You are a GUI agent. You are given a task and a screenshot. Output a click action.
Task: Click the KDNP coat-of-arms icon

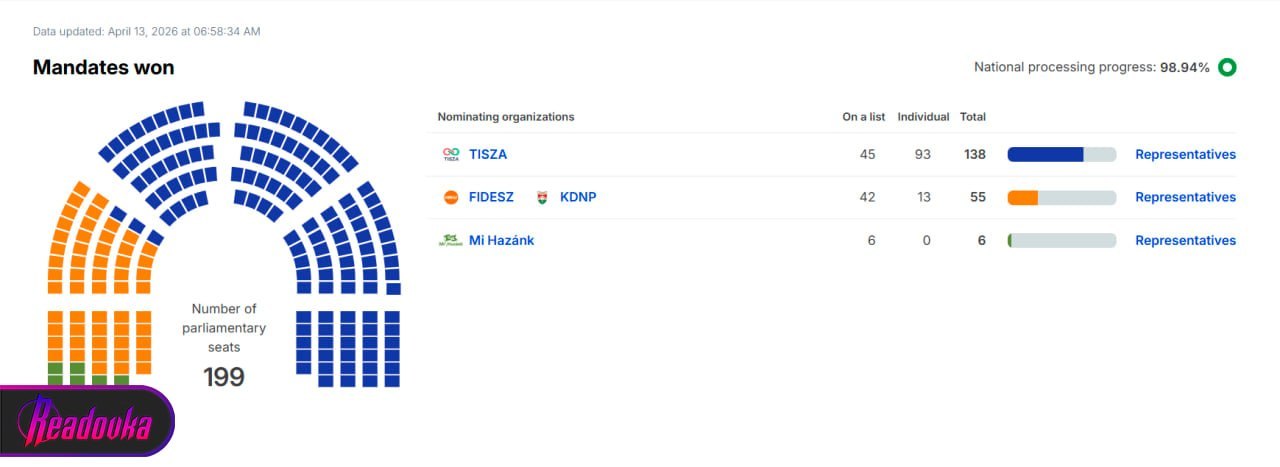click(543, 198)
